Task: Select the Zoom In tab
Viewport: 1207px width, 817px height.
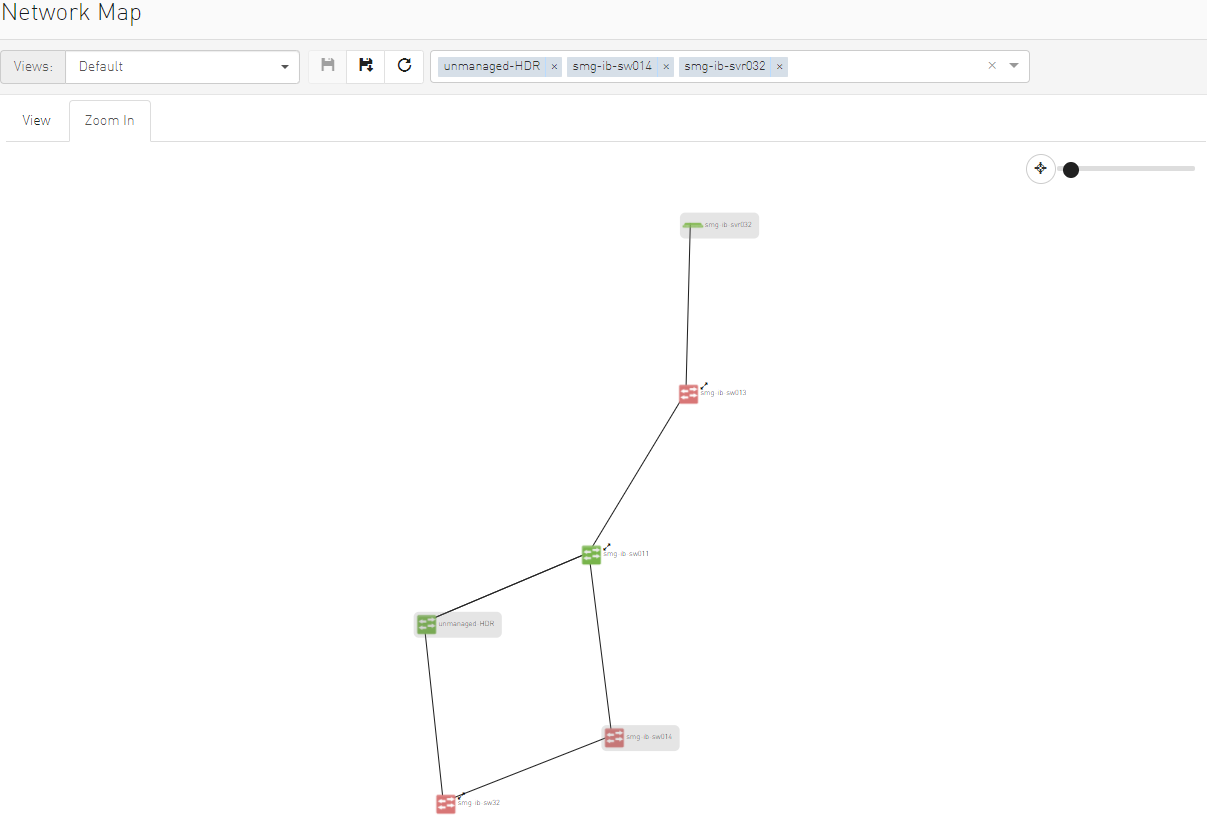Action: pos(110,120)
